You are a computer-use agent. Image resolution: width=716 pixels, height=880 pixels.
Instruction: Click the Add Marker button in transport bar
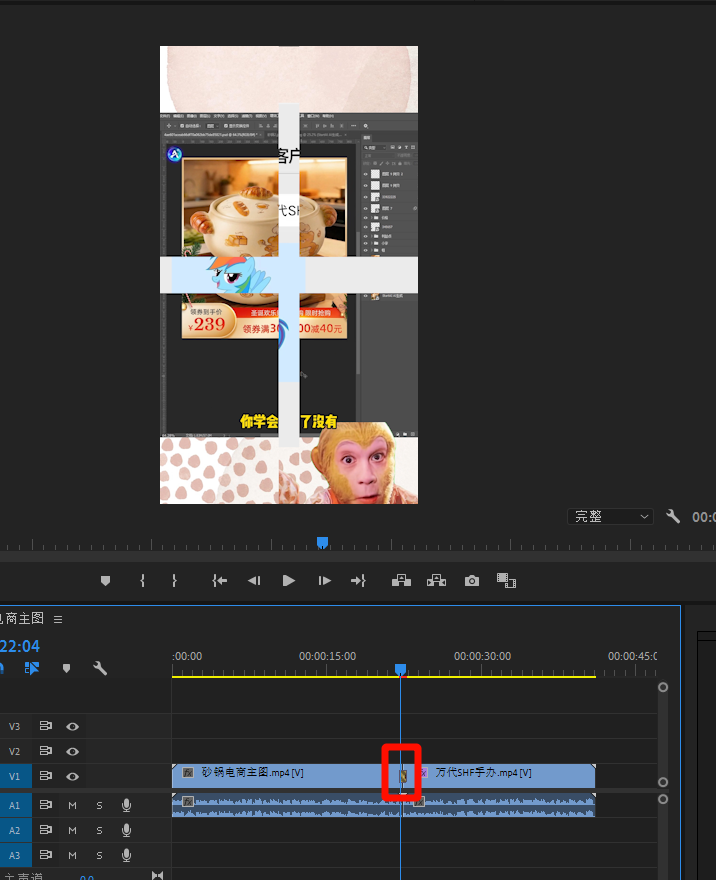tap(106, 581)
